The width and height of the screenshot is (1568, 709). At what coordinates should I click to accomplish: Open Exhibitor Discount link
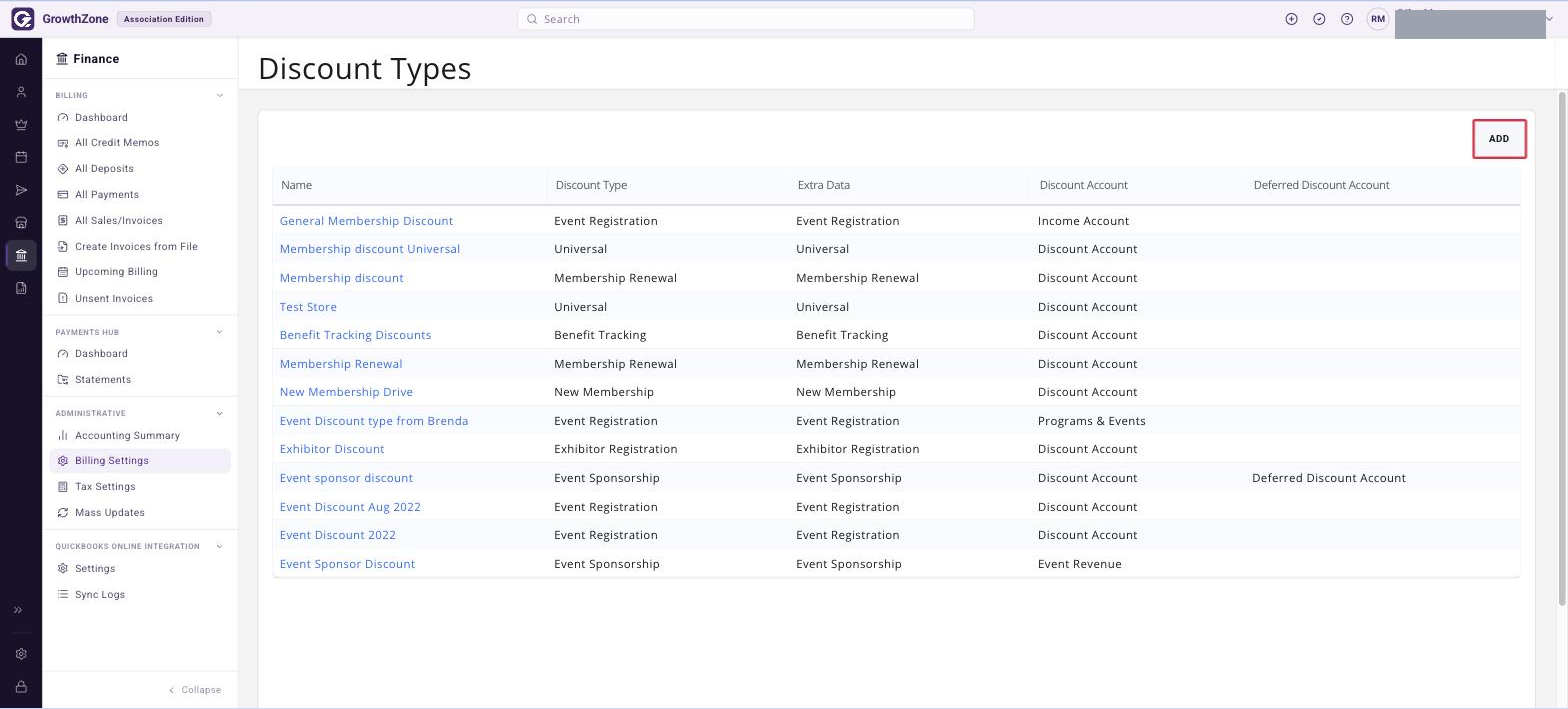(x=332, y=449)
